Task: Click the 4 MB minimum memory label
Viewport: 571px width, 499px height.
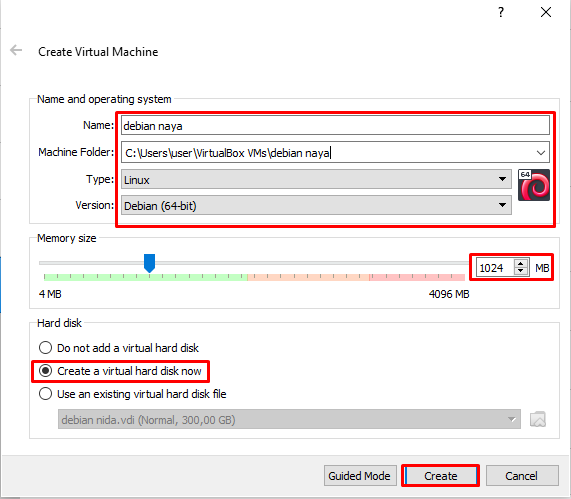Action: [50, 294]
